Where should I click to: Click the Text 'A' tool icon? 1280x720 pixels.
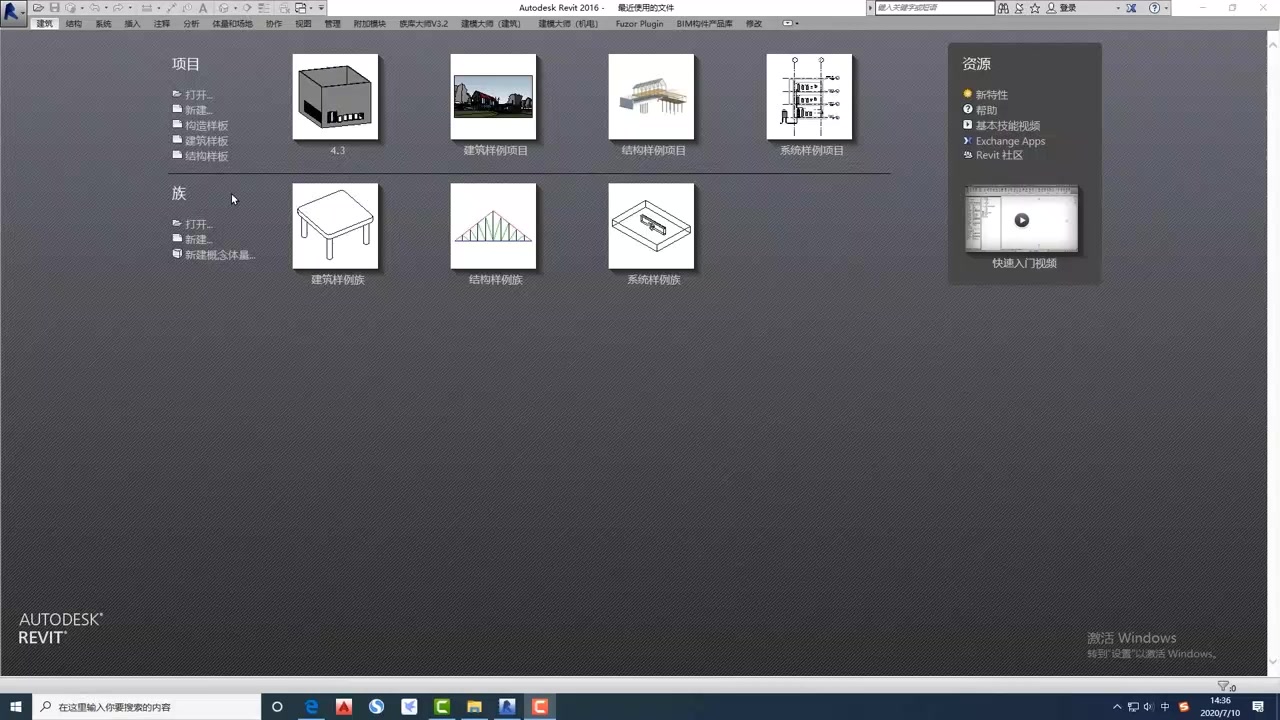(203, 8)
